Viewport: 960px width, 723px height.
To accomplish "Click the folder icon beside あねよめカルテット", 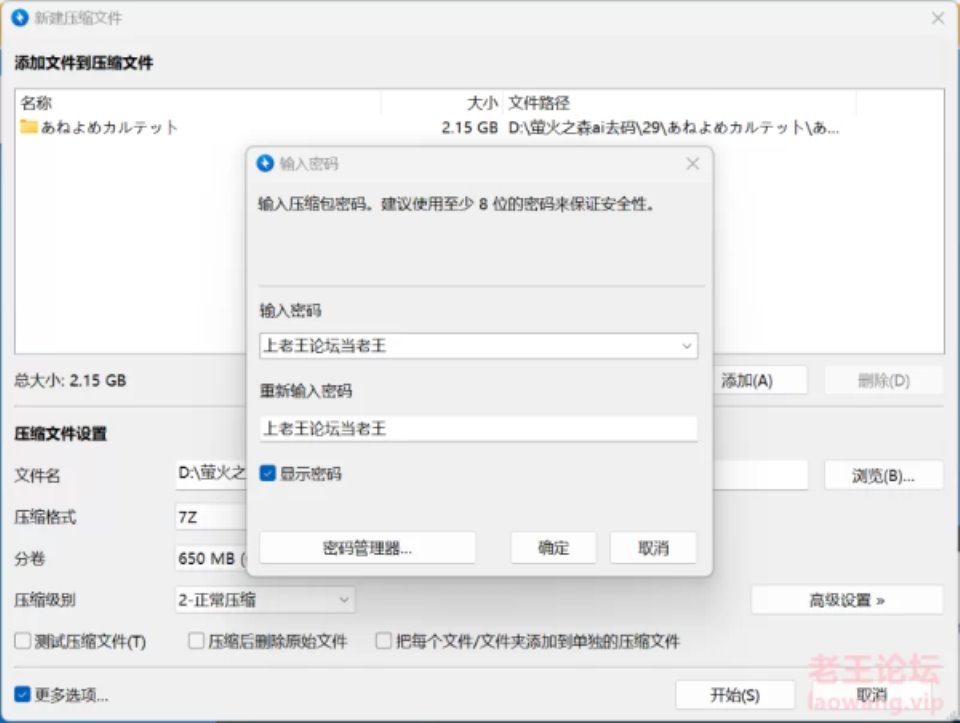I will pyautogui.click(x=28, y=127).
